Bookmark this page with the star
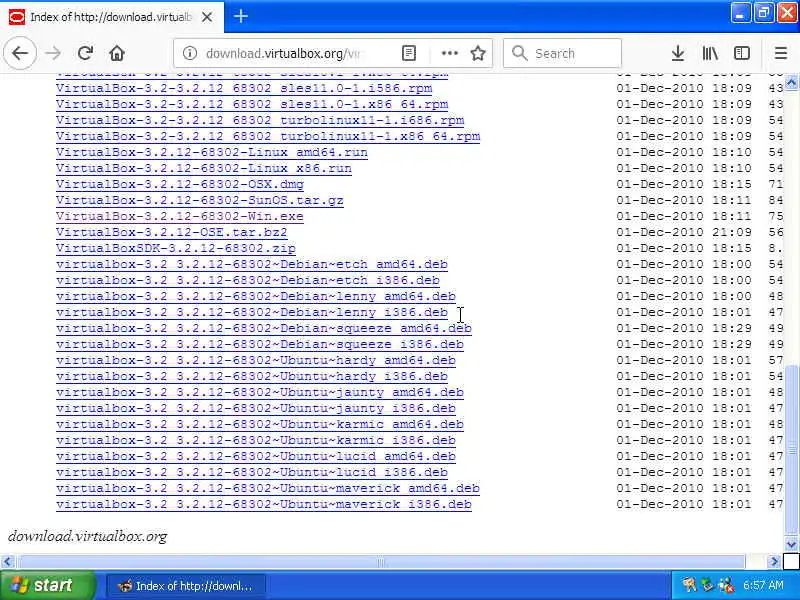Viewport: 800px width, 600px height. (478, 53)
